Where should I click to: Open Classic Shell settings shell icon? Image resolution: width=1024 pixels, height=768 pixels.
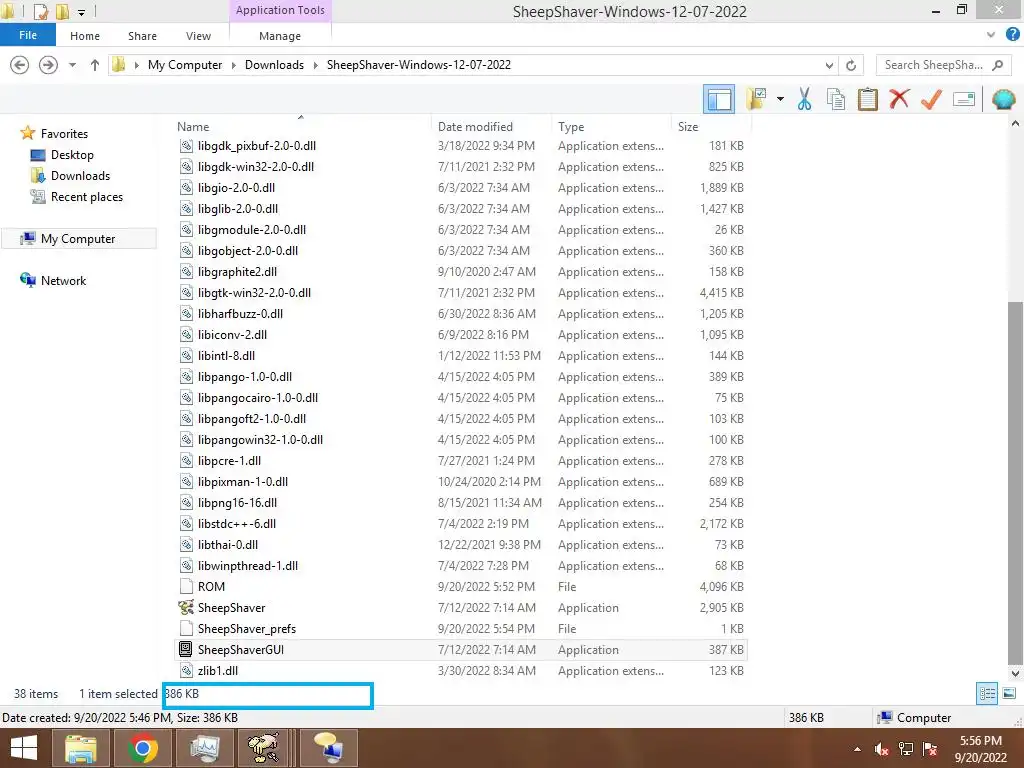pyautogui.click(x=1003, y=99)
